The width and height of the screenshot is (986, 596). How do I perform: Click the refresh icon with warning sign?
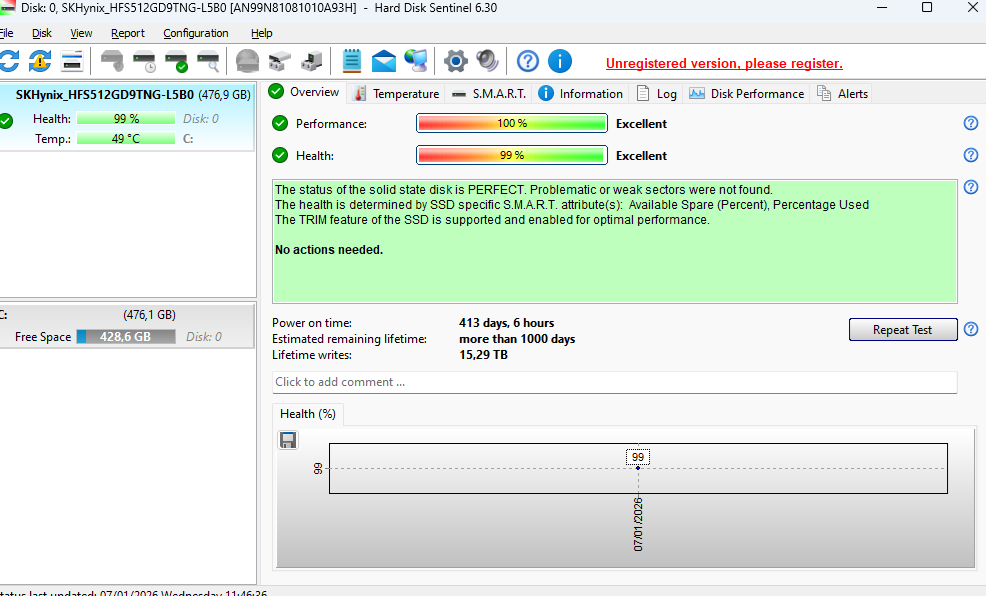coord(39,61)
